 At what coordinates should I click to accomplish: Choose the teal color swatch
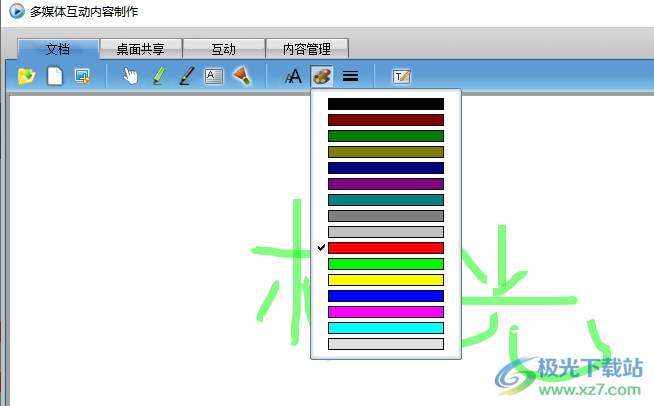click(386, 200)
